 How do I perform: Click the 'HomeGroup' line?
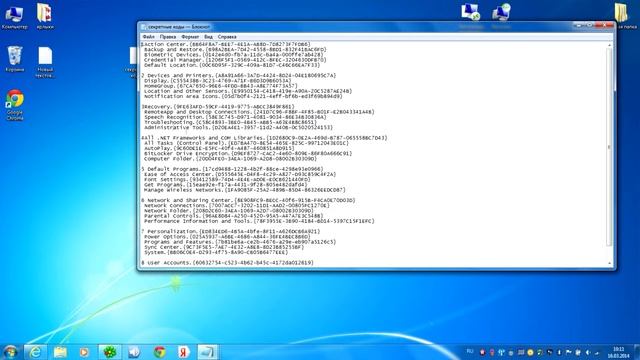pyautogui.click(x=221, y=86)
